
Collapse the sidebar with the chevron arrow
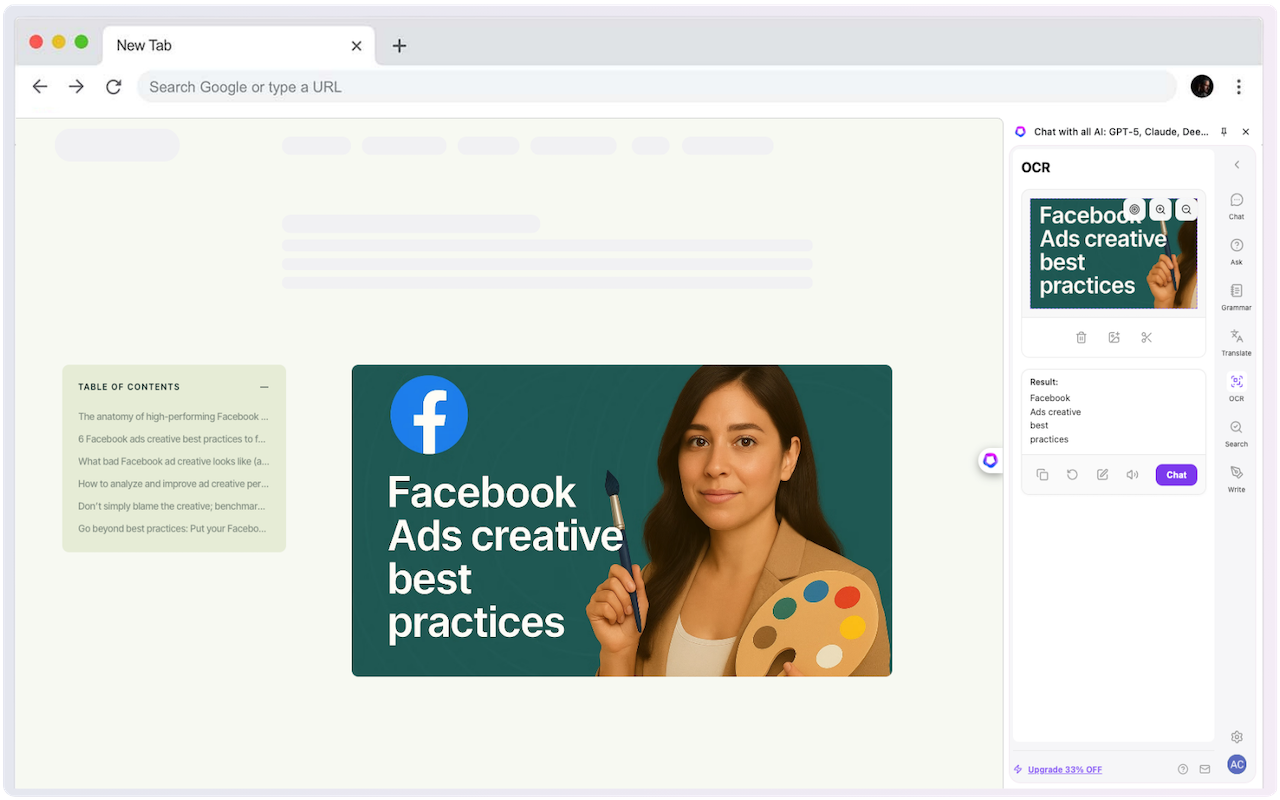pos(1237,165)
